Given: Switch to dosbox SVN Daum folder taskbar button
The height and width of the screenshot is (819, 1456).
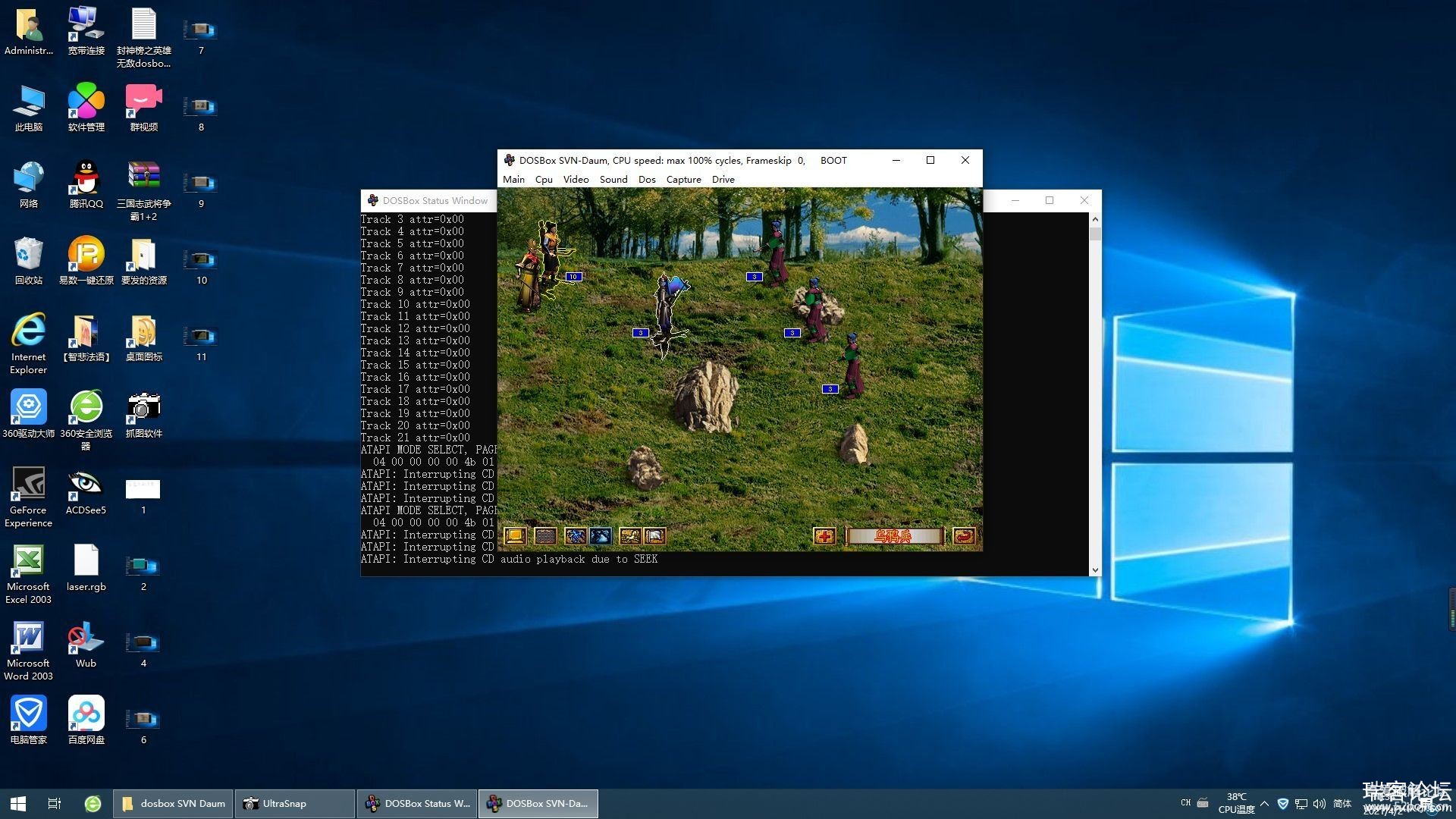Looking at the screenshot, I should click(x=174, y=804).
